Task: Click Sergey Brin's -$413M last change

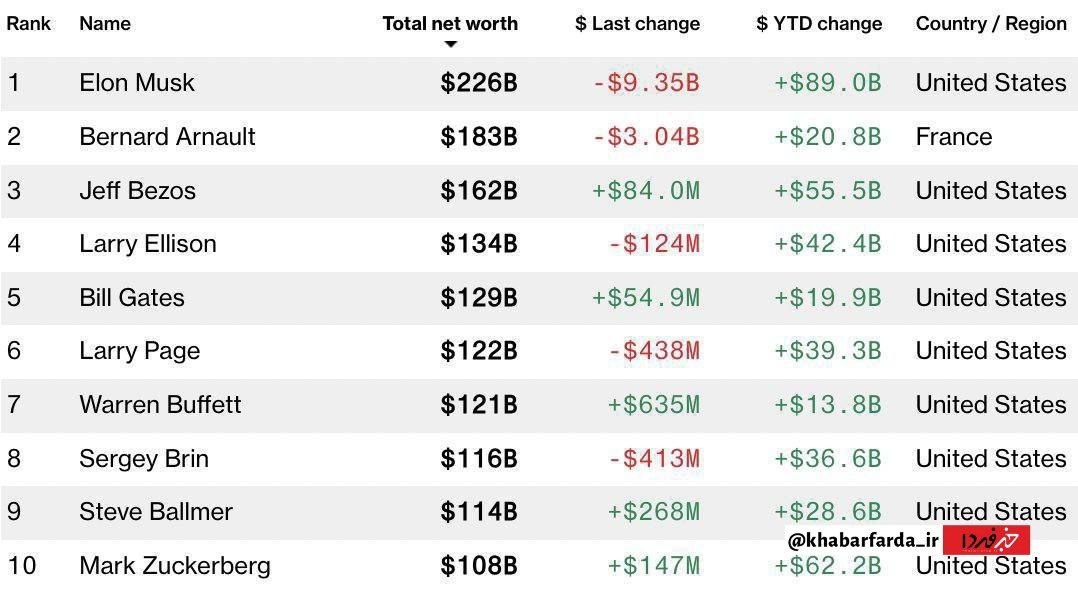Action: pos(654,459)
